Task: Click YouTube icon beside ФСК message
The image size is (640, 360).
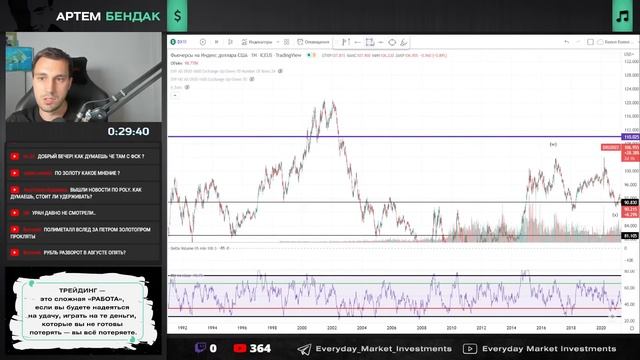Action: coord(15,156)
